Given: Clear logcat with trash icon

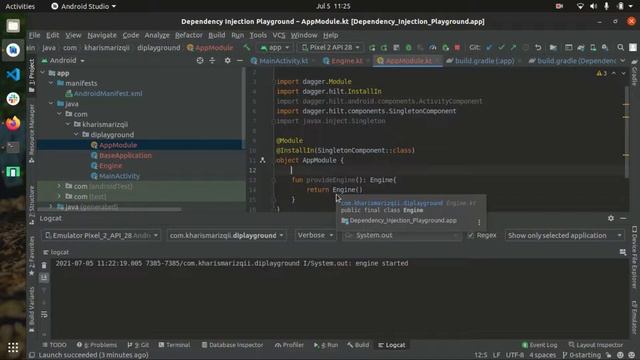Looking at the screenshot, I should pos(44,265).
